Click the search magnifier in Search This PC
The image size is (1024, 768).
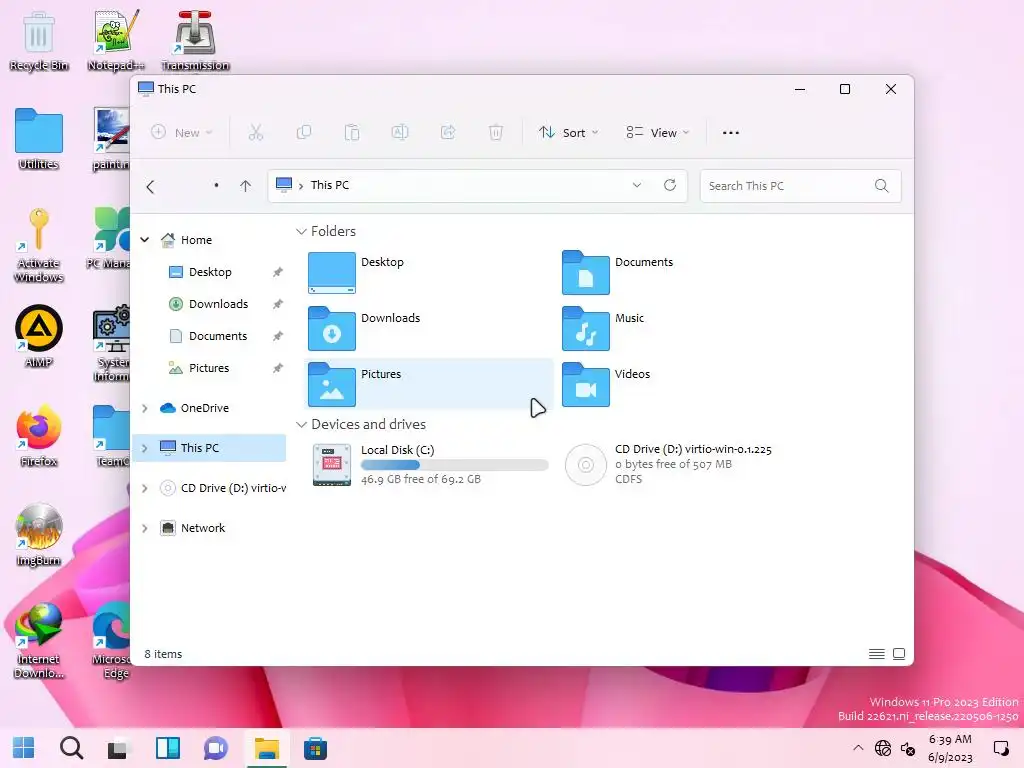click(x=882, y=186)
